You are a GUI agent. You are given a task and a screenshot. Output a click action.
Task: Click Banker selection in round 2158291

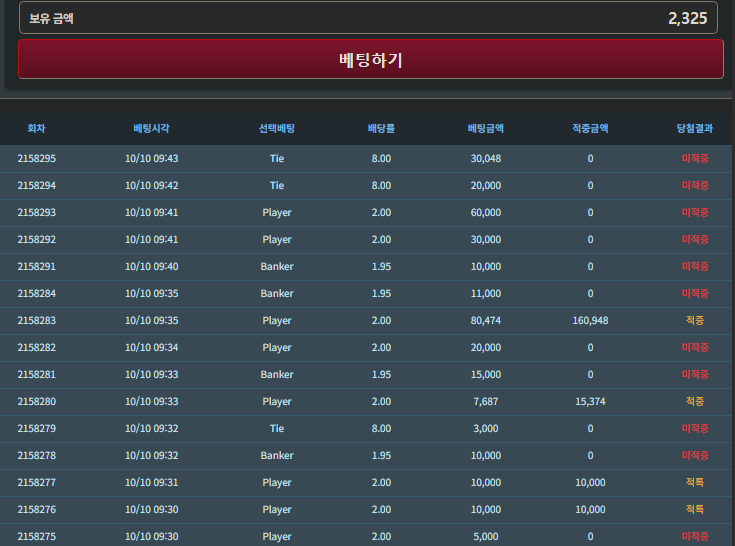[277, 266]
